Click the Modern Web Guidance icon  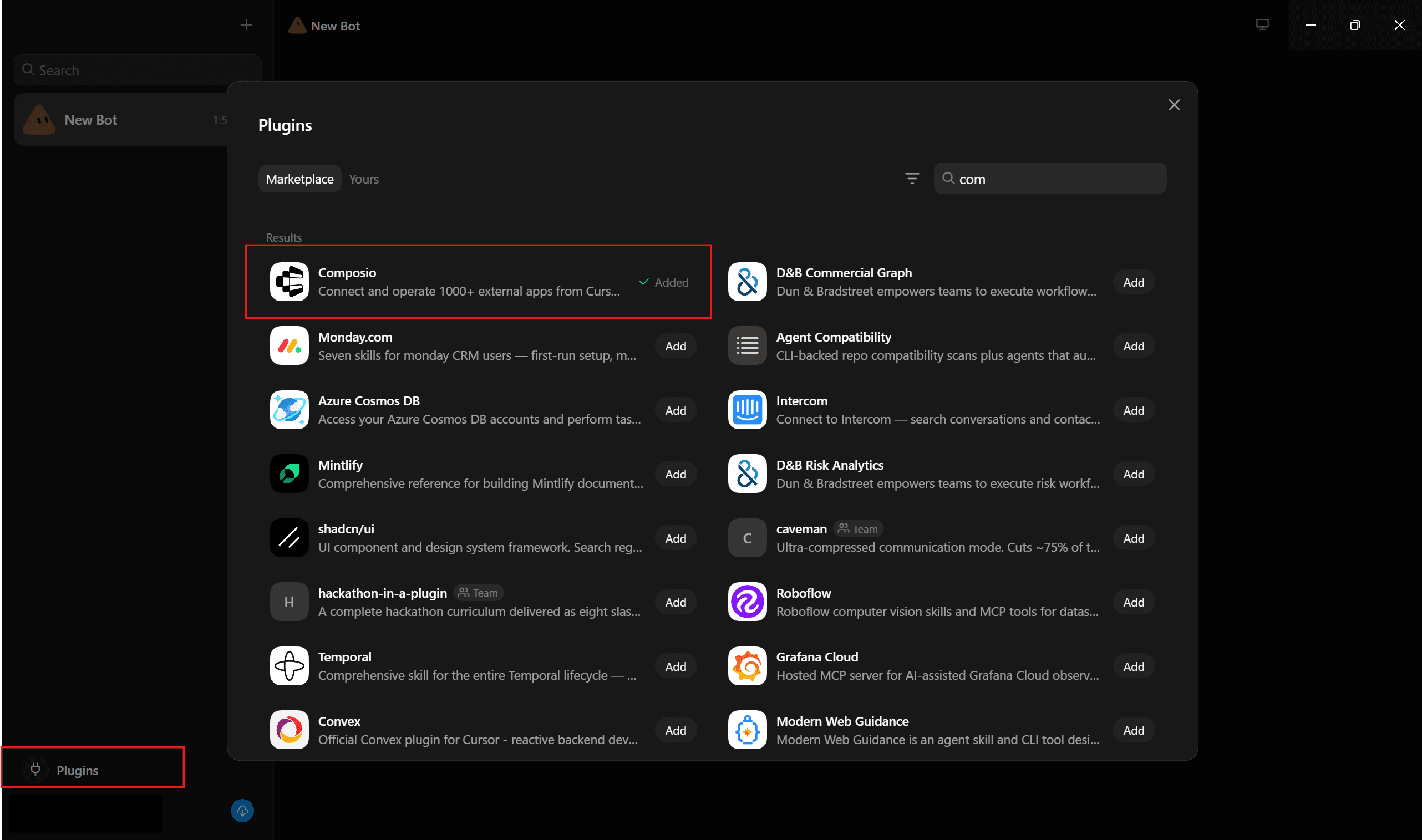[x=747, y=730]
